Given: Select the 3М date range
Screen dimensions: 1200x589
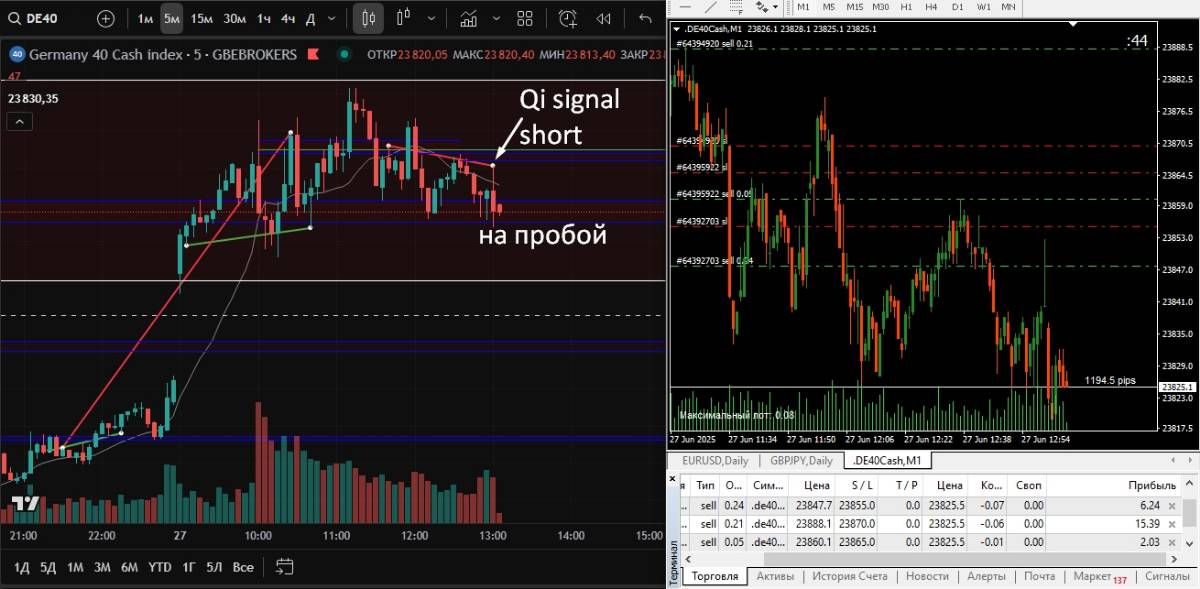Looking at the screenshot, I should pyautogui.click(x=102, y=567).
